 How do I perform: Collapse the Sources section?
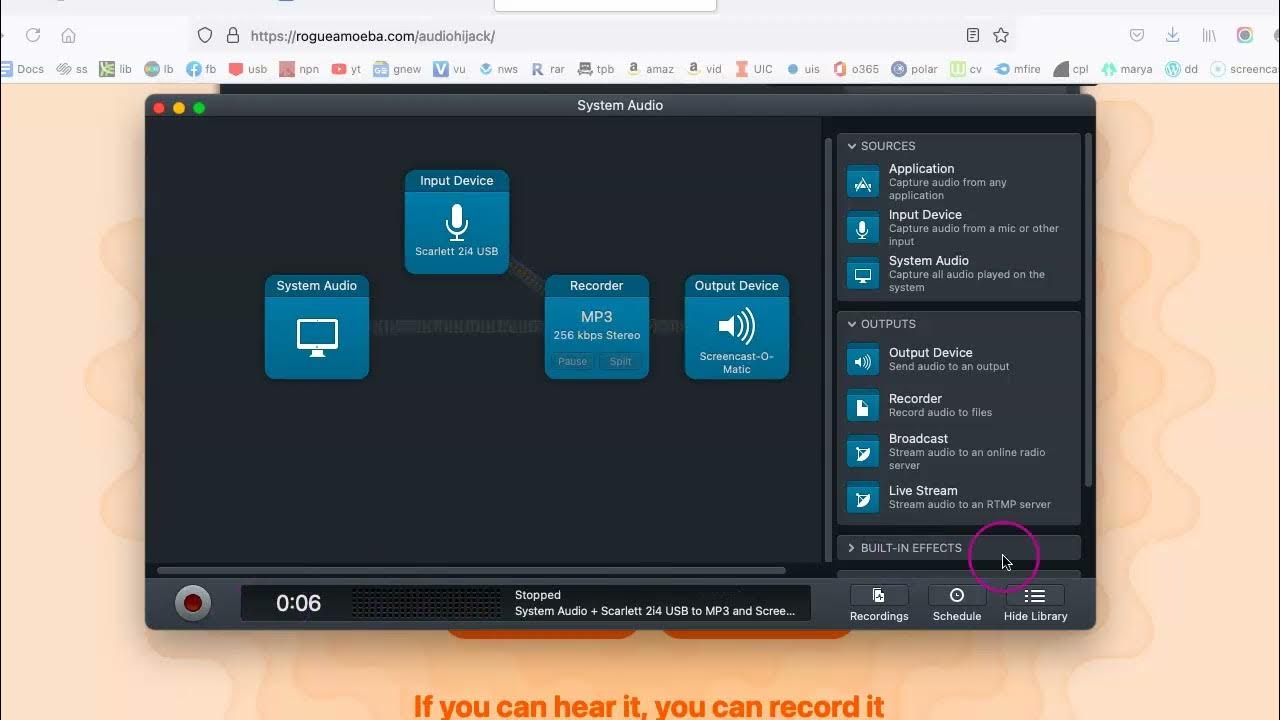click(x=852, y=146)
